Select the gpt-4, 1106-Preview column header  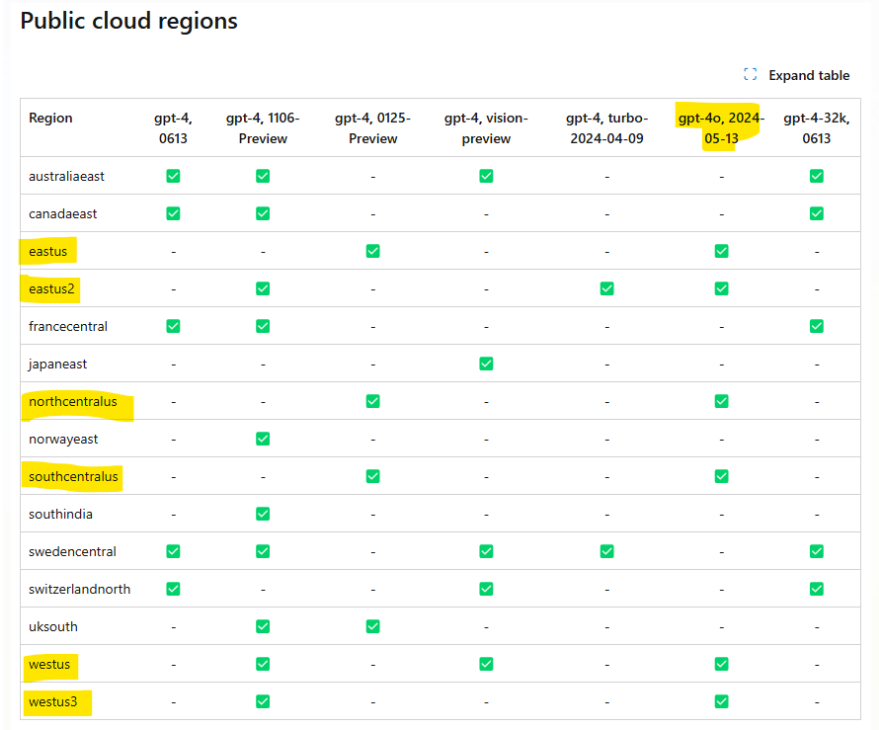pyautogui.click(x=263, y=128)
